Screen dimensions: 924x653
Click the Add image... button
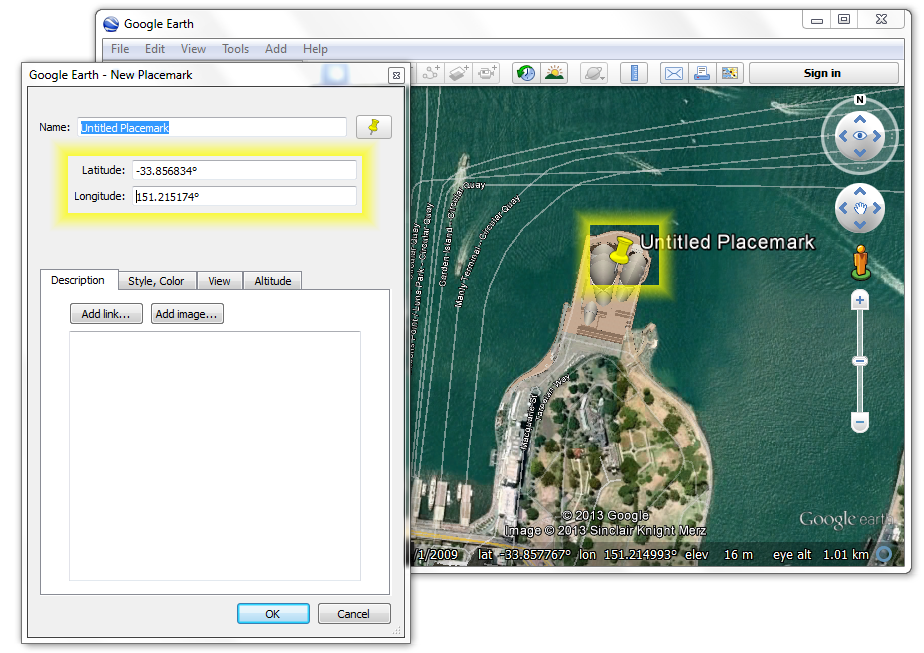point(187,314)
